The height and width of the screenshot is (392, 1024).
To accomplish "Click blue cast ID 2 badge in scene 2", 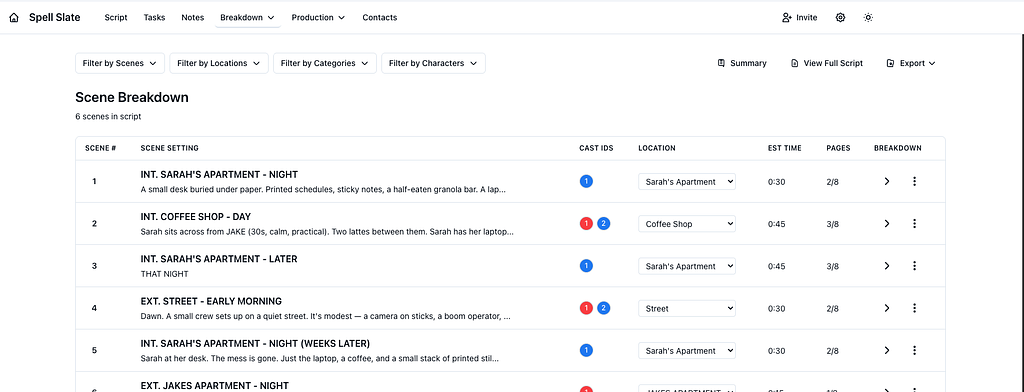I will pyautogui.click(x=603, y=223).
